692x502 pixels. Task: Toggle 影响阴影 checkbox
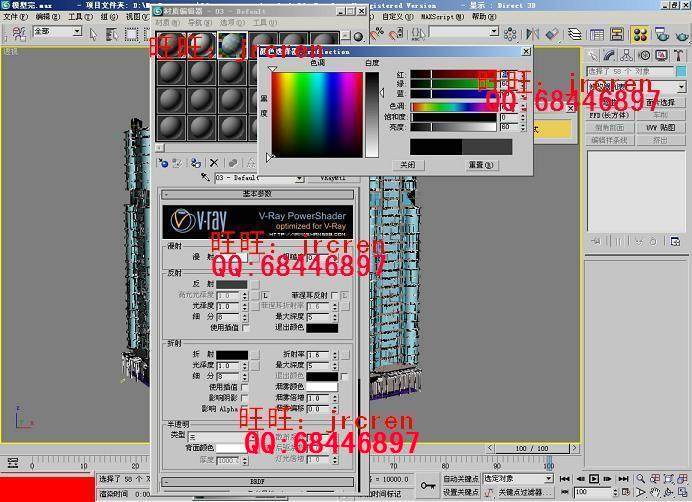tap(244, 398)
